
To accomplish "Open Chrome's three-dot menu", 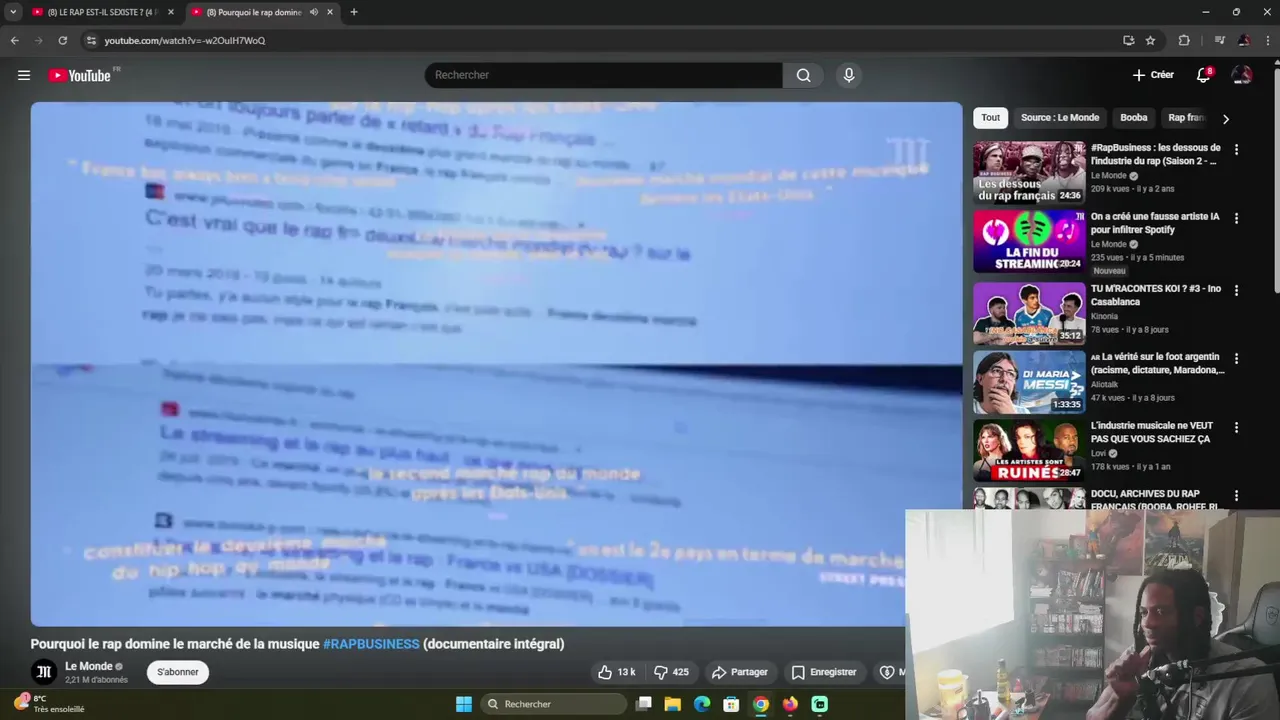I will (x=1267, y=40).
